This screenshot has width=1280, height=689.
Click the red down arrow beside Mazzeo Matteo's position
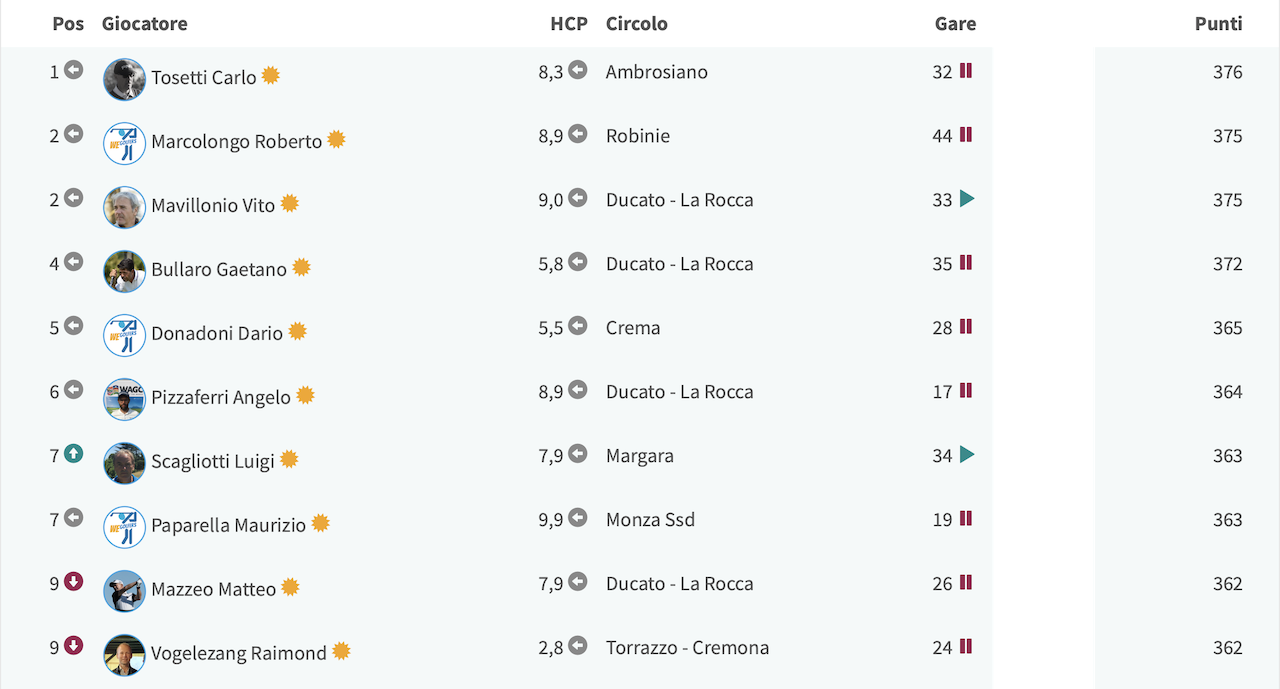73,582
